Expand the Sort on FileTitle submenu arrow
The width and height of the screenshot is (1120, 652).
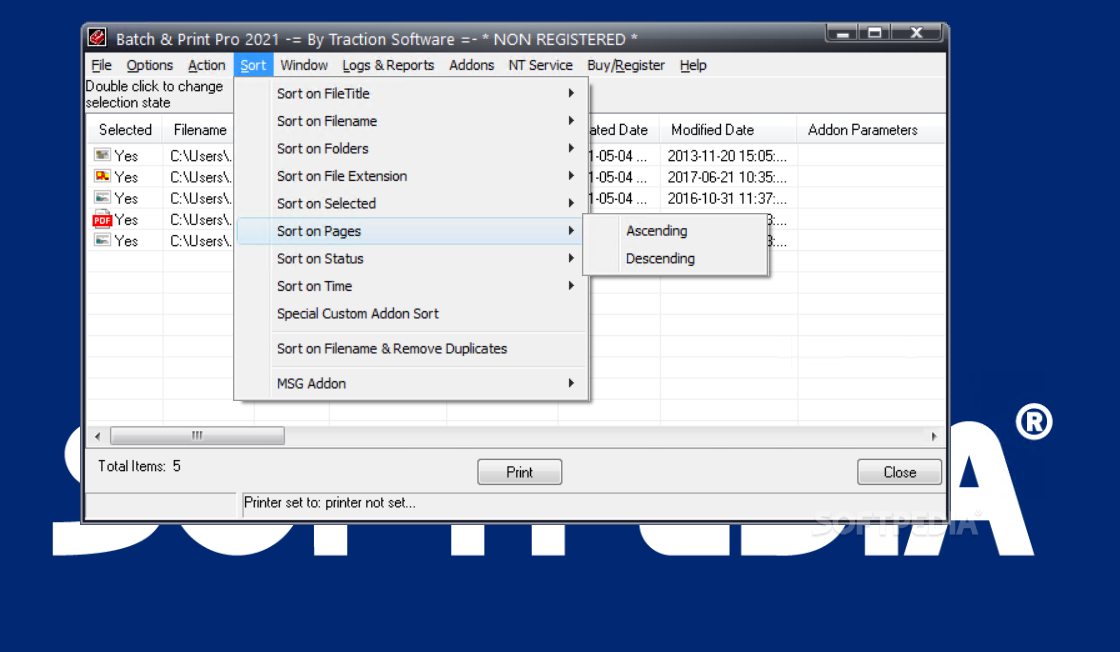coord(571,93)
